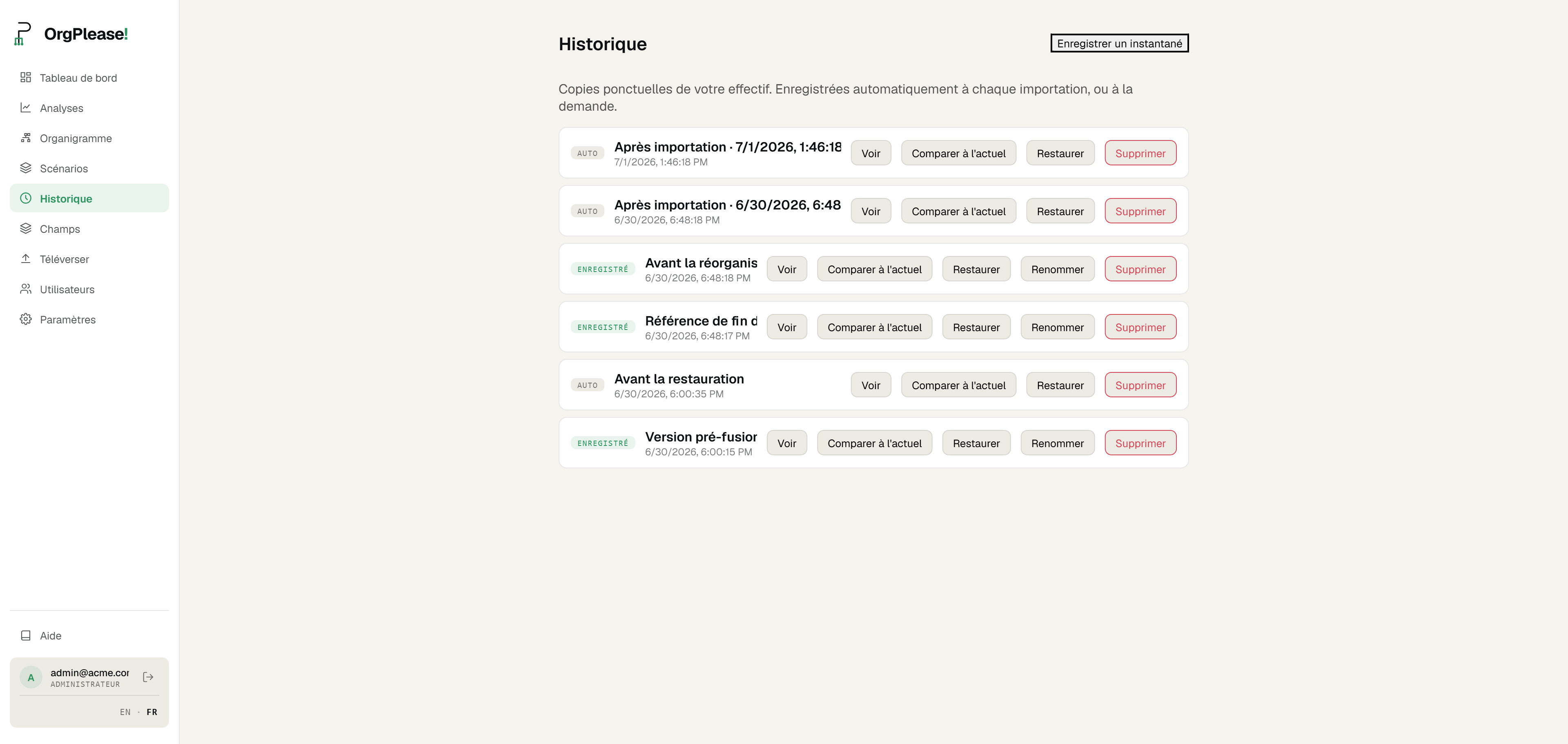This screenshot has width=1568, height=744.
Task: Restore the Référence de fin snapshot
Action: pyautogui.click(x=976, y=327)
